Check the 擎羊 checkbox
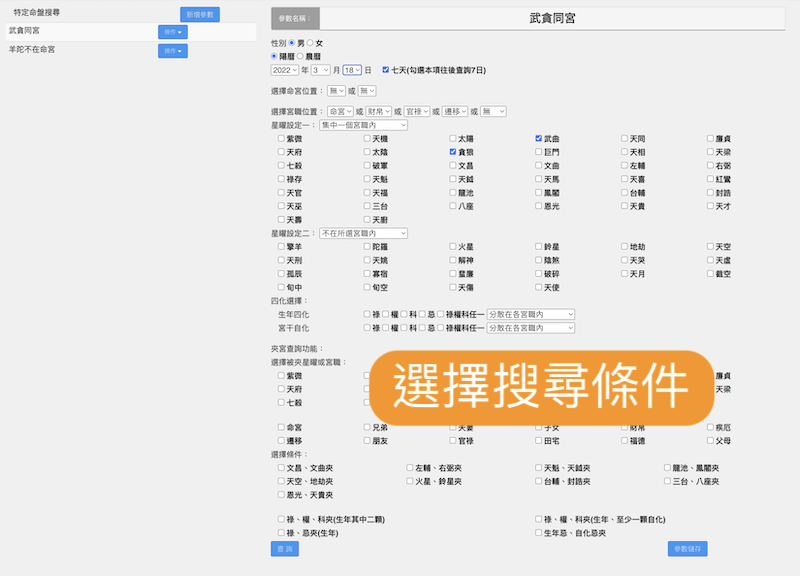 coord(281,246)
